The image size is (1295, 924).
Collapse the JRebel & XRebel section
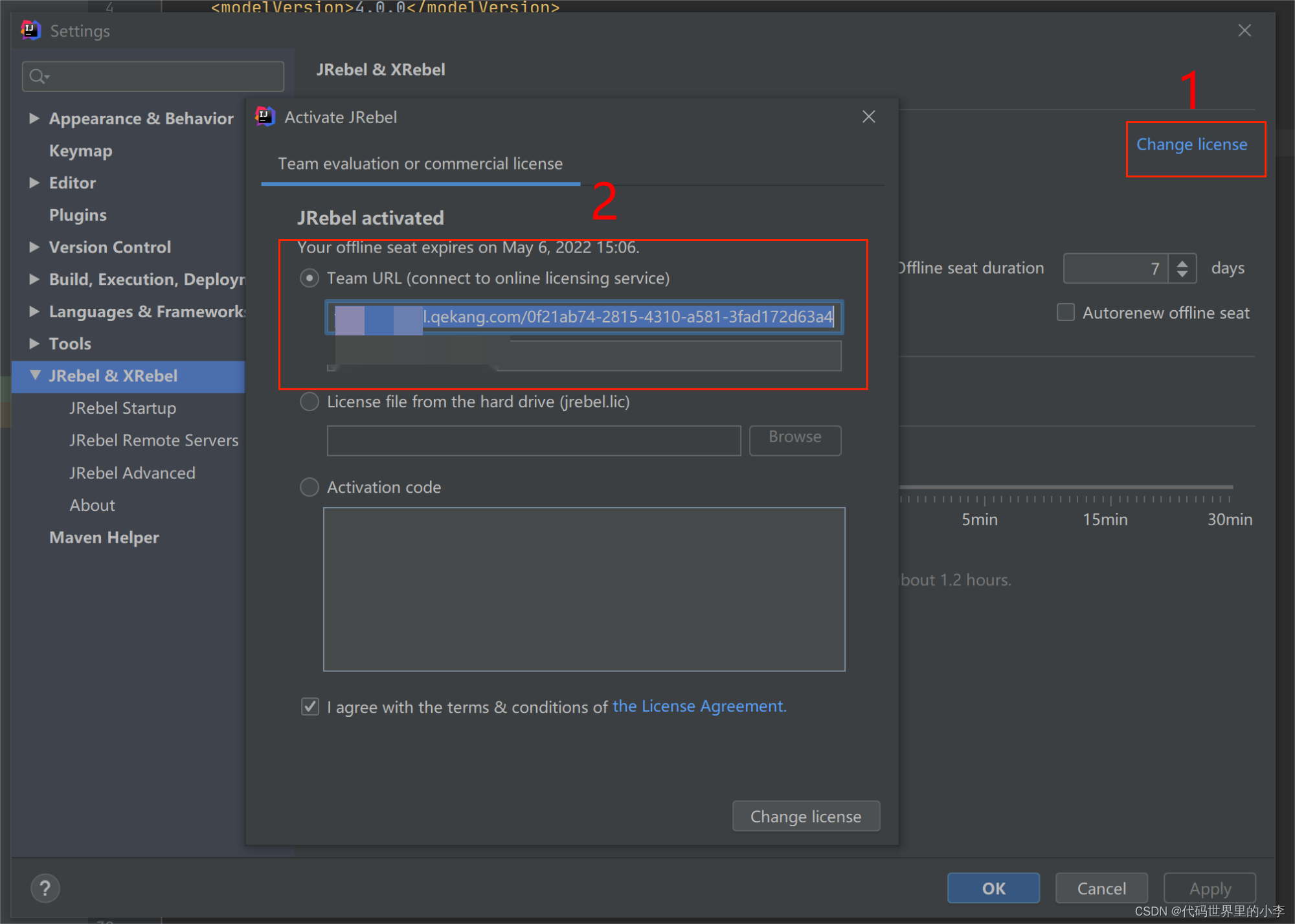point(35,376)
